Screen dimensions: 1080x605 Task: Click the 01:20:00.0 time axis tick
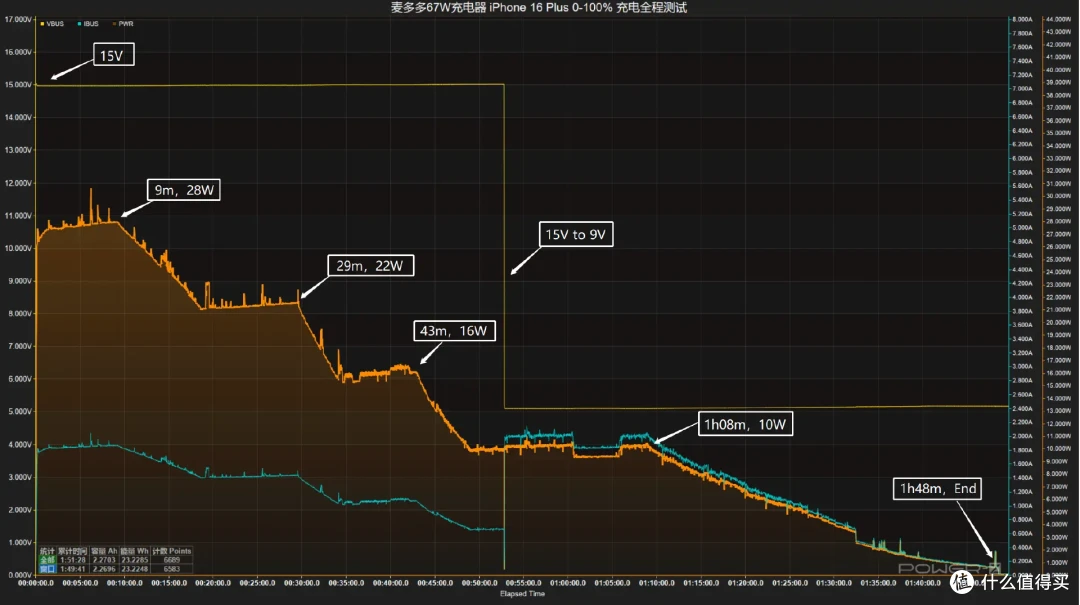745,583
